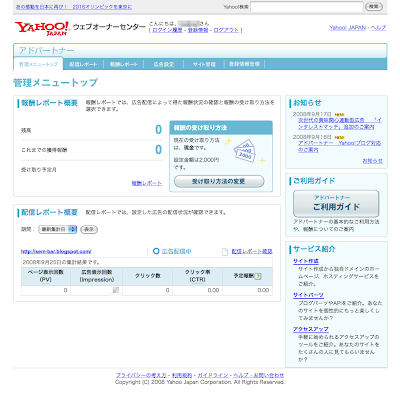Open the サイトパーツ service link
Viewport: 400px width, 393px height.
(x=308, y=295)
